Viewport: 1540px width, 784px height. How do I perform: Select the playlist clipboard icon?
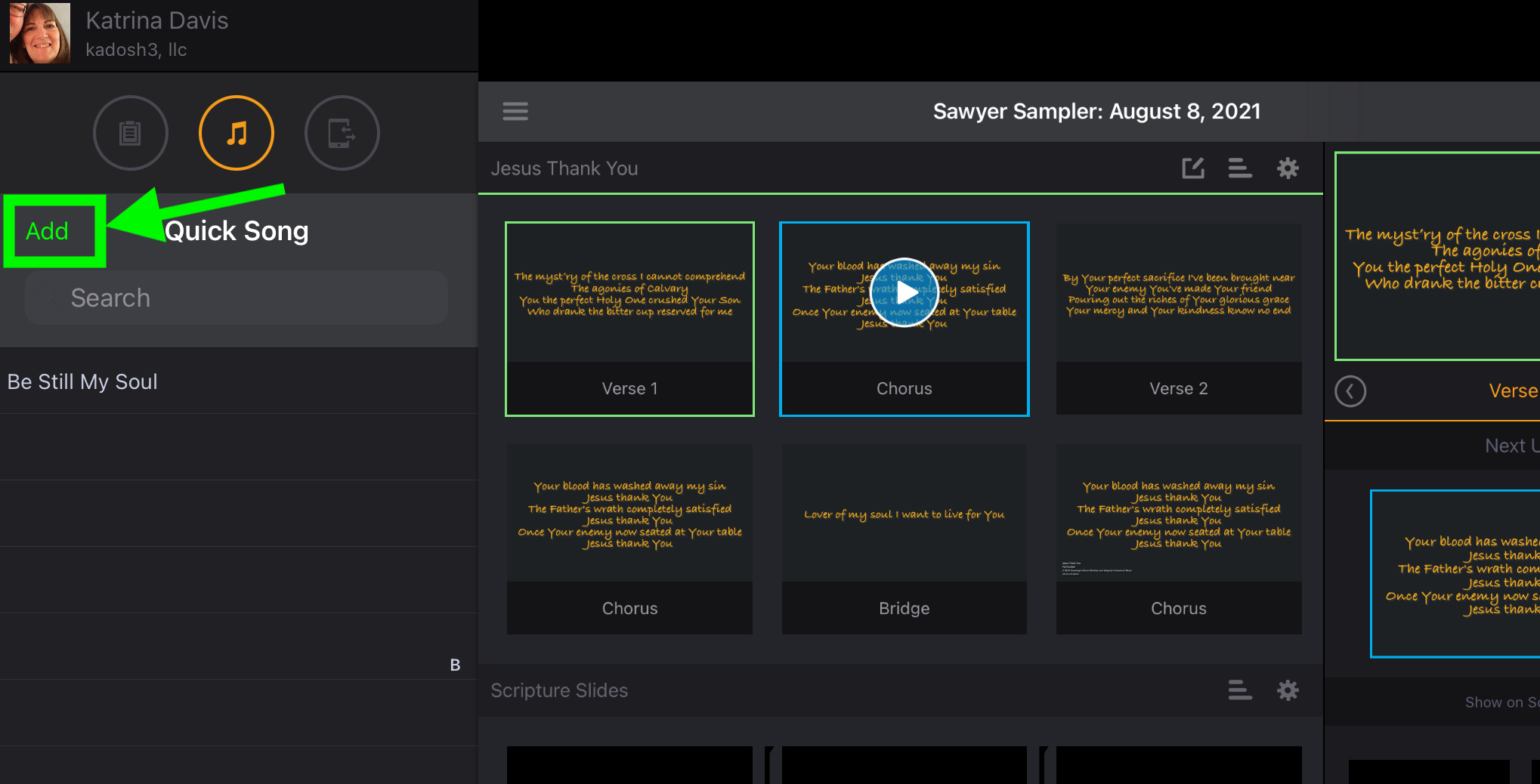click(131, 133)
